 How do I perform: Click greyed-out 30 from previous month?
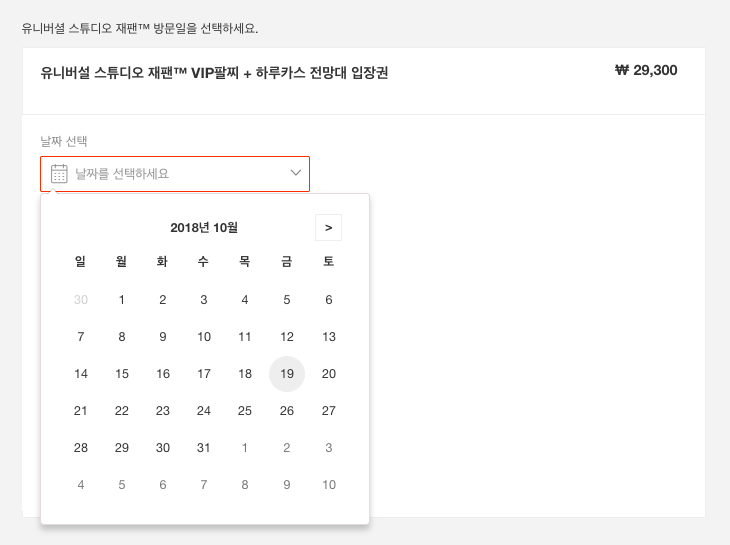(x=81, y=300)
